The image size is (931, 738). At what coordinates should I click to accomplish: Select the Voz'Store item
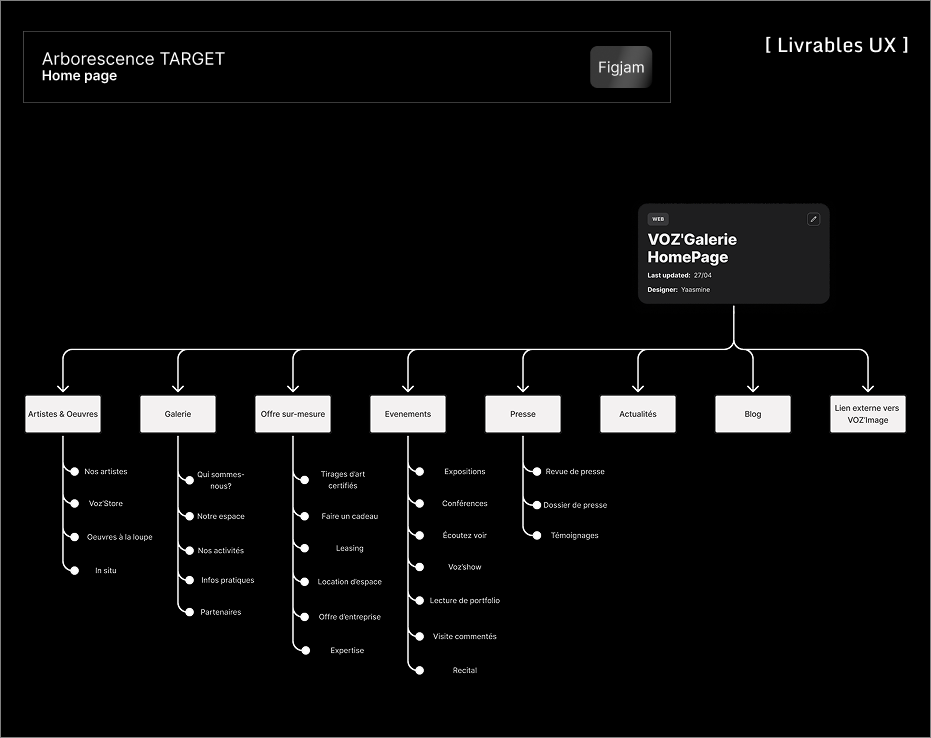pyautogui.click(x=106, y=503)
